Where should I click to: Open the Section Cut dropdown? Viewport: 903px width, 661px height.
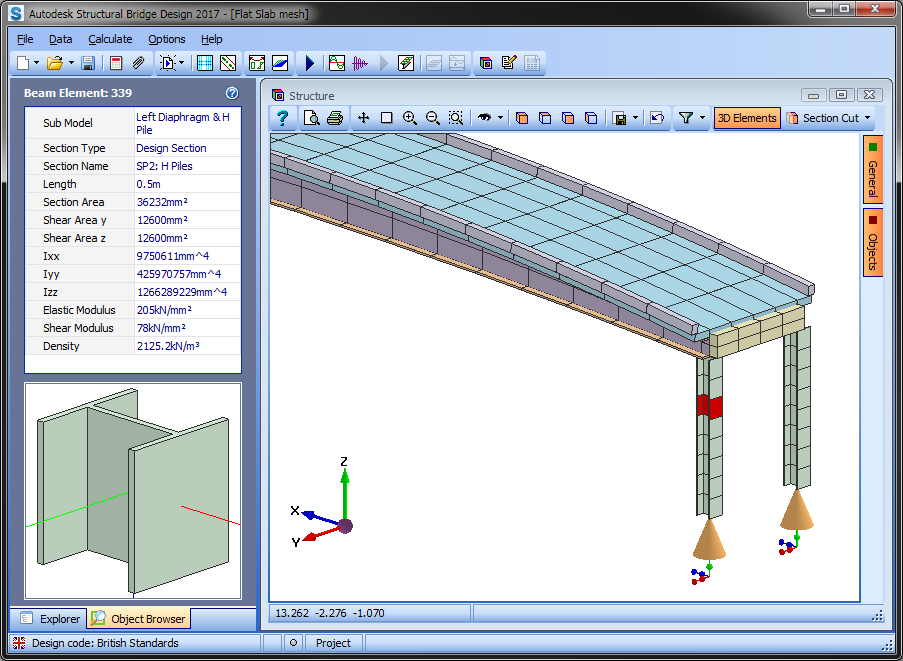click(829, 118)
